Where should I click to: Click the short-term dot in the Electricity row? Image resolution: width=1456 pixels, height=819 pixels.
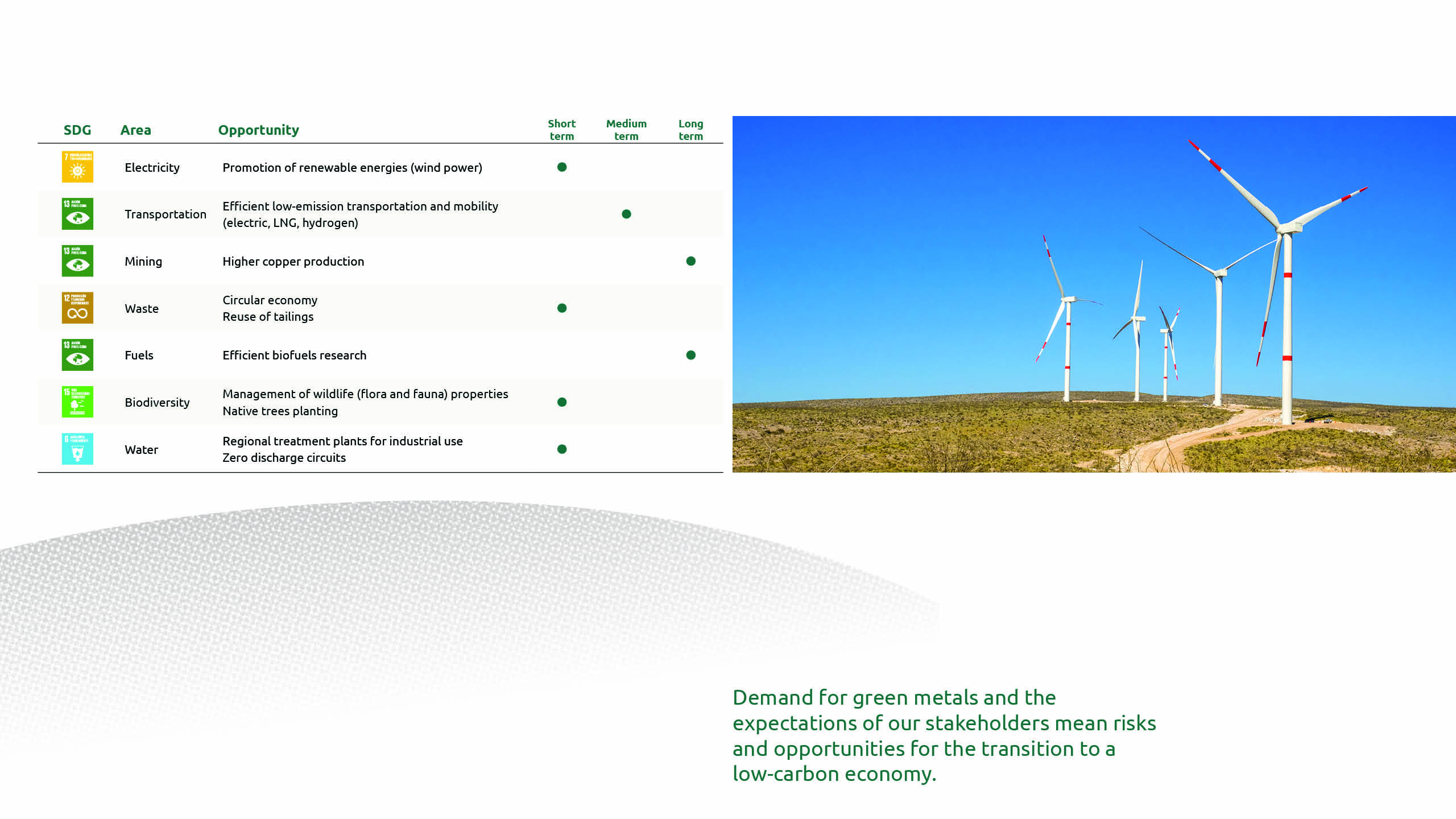click(x=562, y=167)
